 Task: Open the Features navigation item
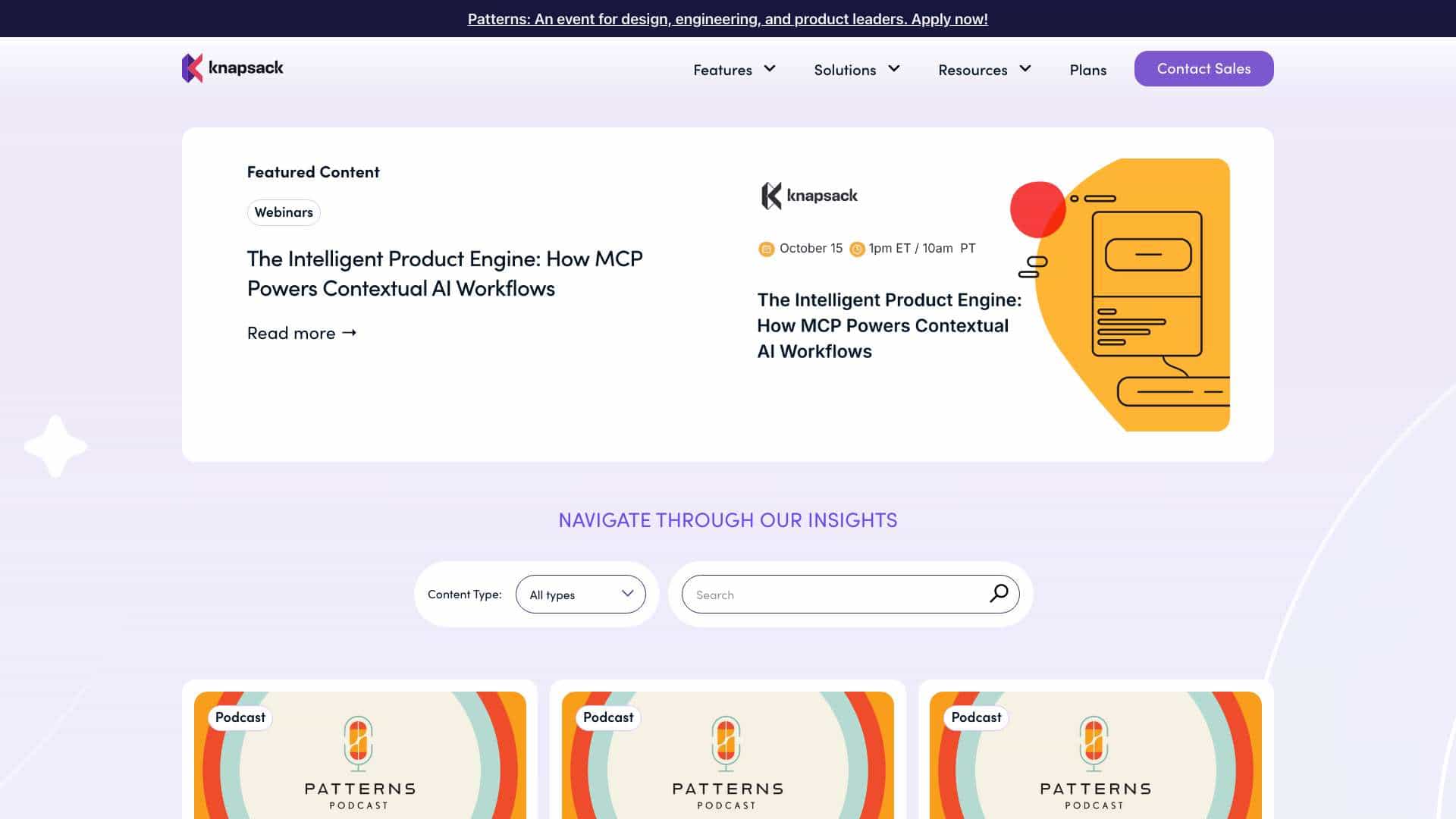pos(723,70)
